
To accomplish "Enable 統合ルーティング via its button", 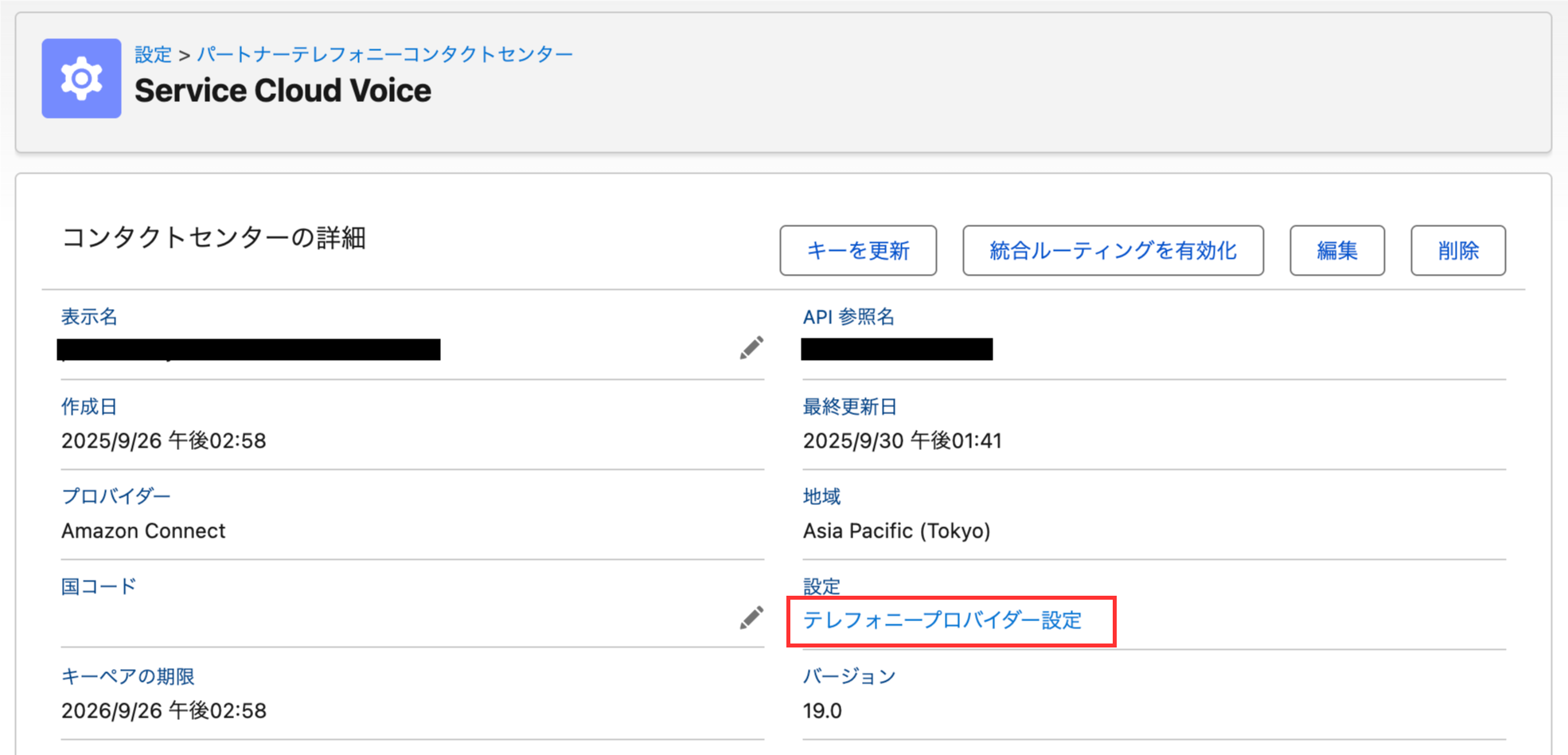I will [x=1112, y=250].
